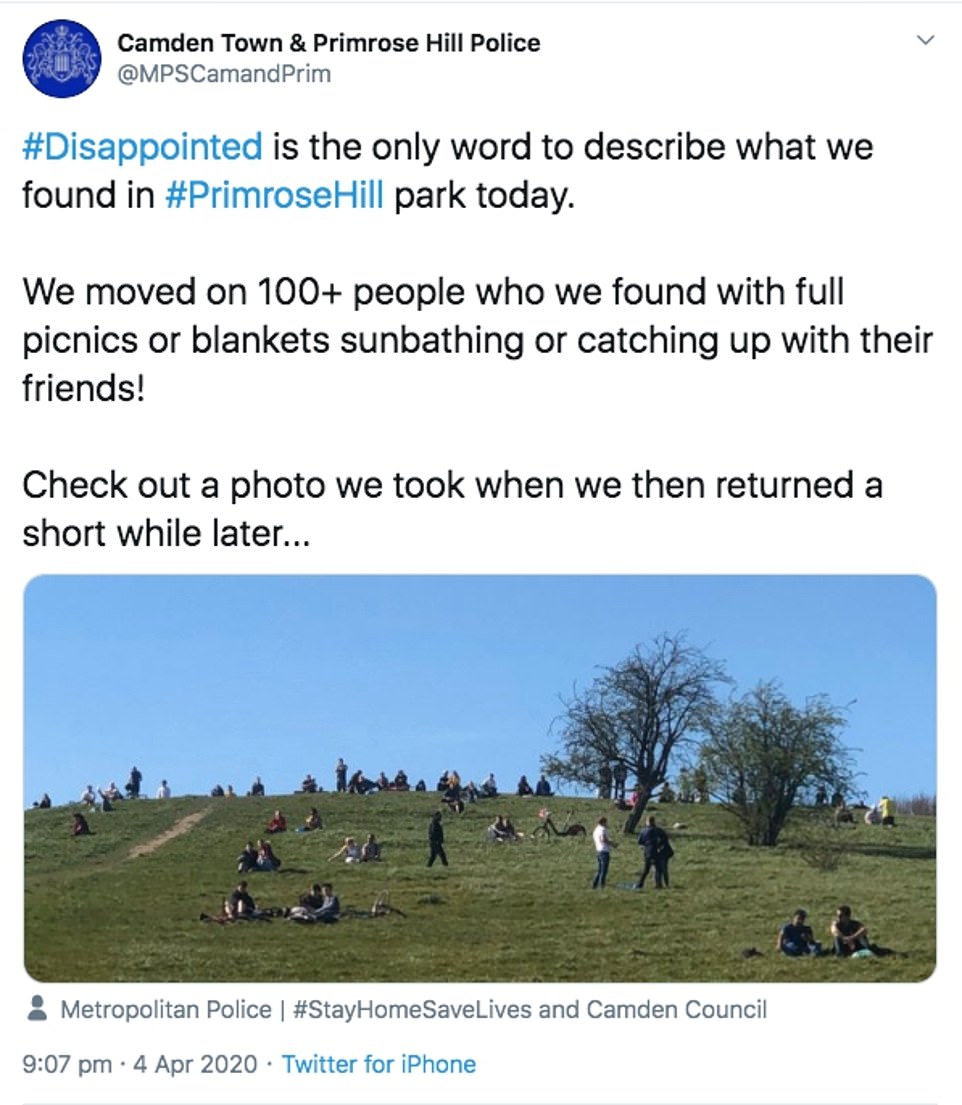Viewport: 962px width, 1105px height.
Task: Click the 'Check out a photo' paragraph text
Action: (x=452, y=509)
